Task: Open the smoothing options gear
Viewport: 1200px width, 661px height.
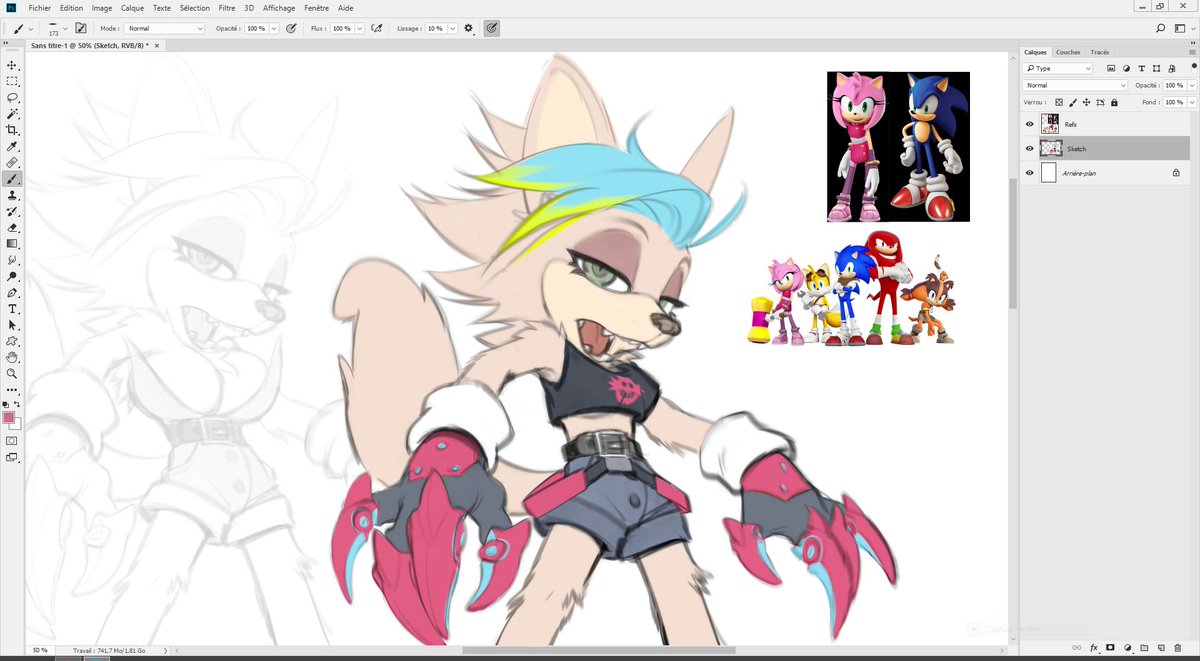Action: 468,28
